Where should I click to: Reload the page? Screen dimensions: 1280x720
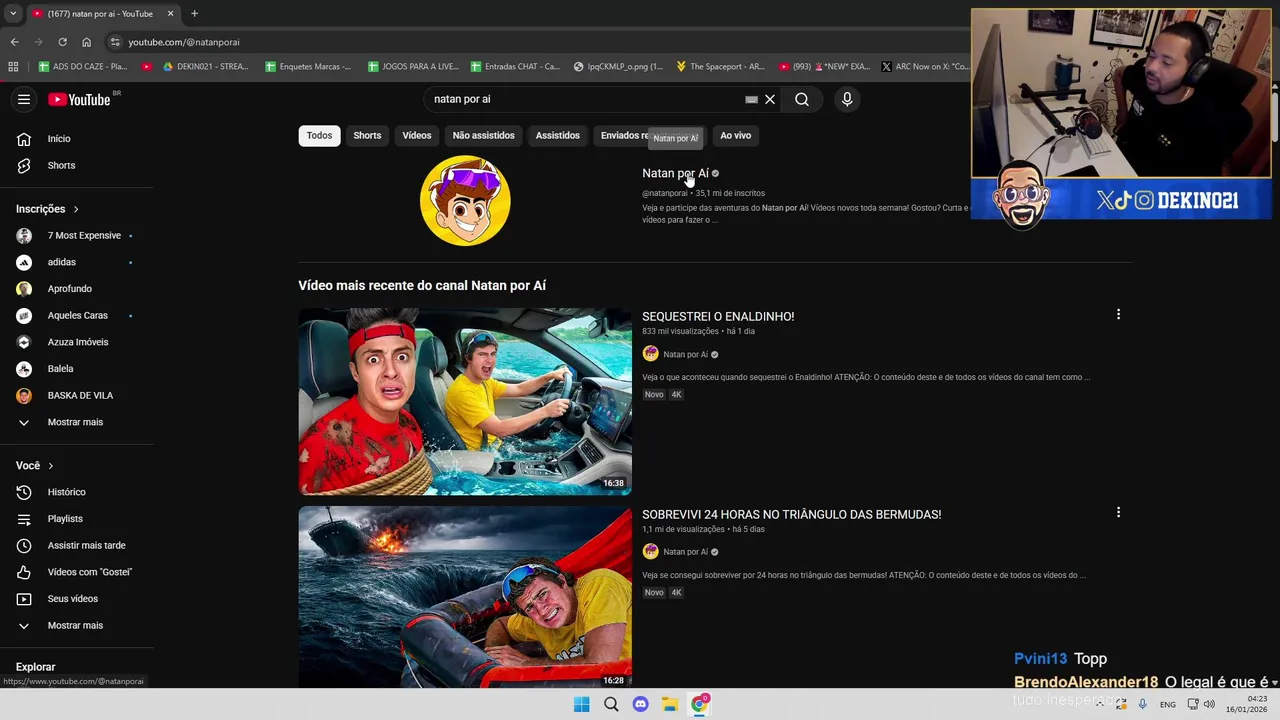click(62, 42)
